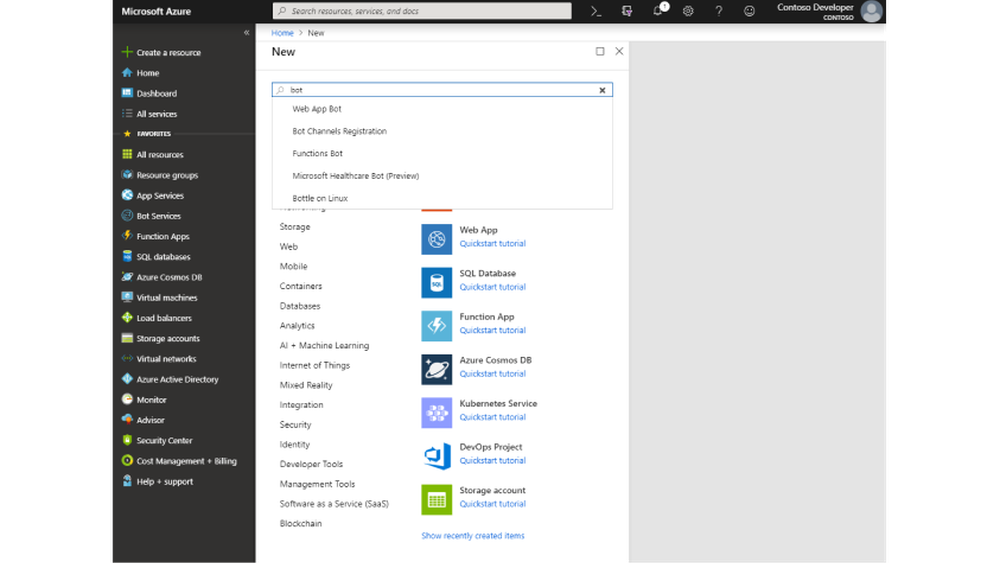The image size is (1000, 563).
Task: Click the Storage accounts icon
Action: click(127, 338)
